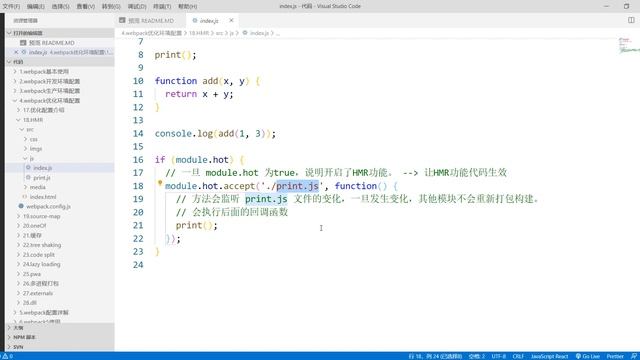Viewport: 640px width, 360px height.
Task: Close index.js in the open editors list
Action: pos(16,52)
